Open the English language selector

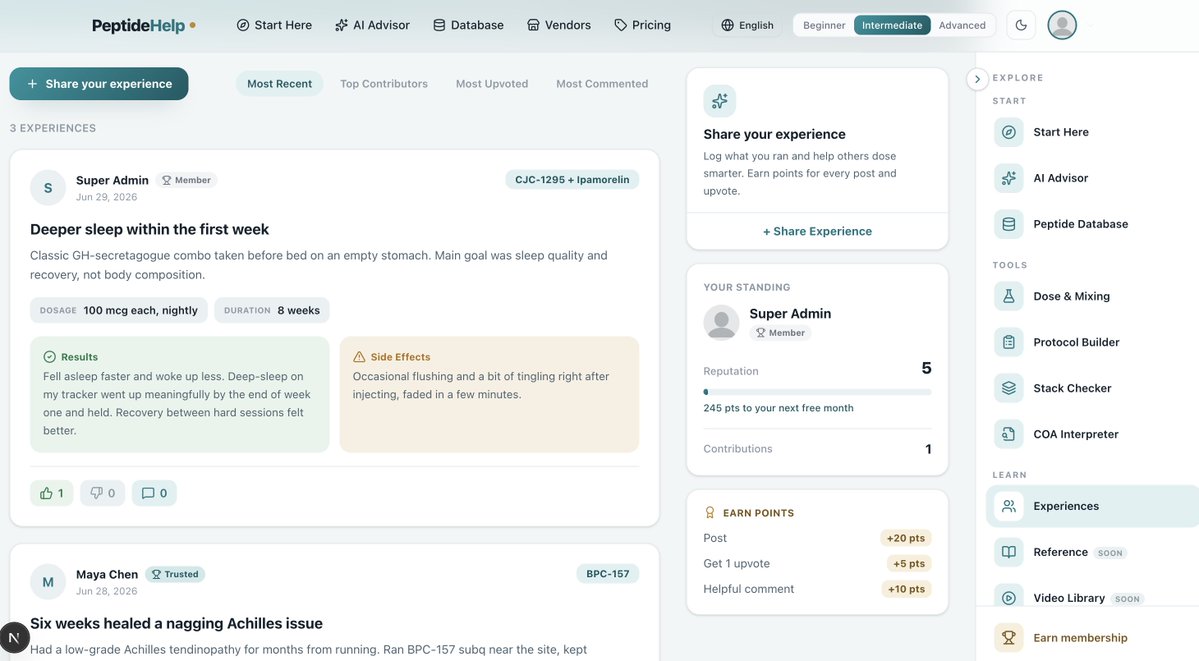pos(747,25)
